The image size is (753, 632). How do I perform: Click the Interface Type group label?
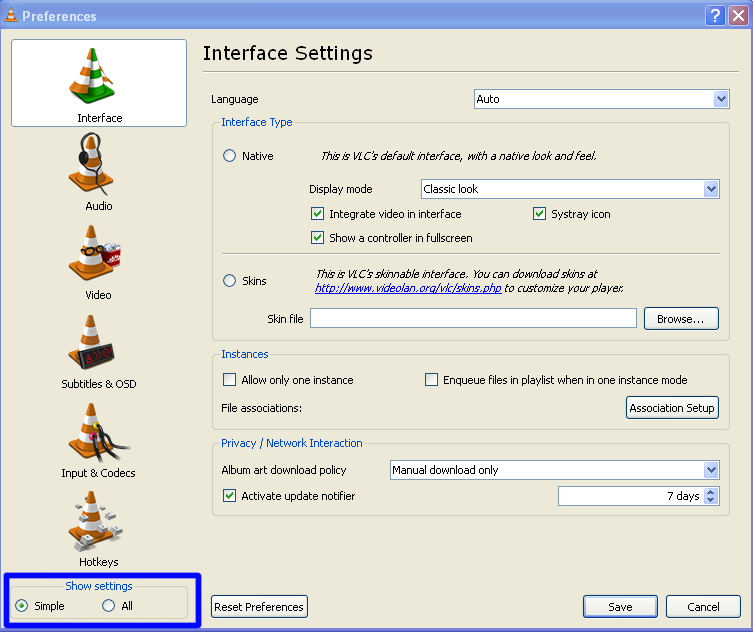coord(256,122)
